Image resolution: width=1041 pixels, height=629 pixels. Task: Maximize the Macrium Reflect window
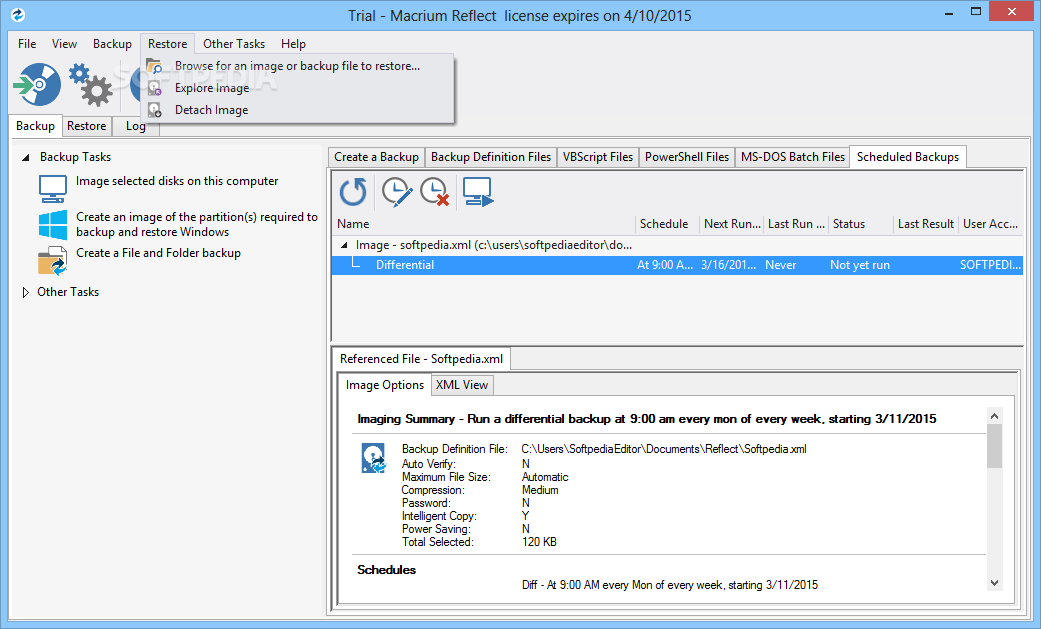click(975, 12)
